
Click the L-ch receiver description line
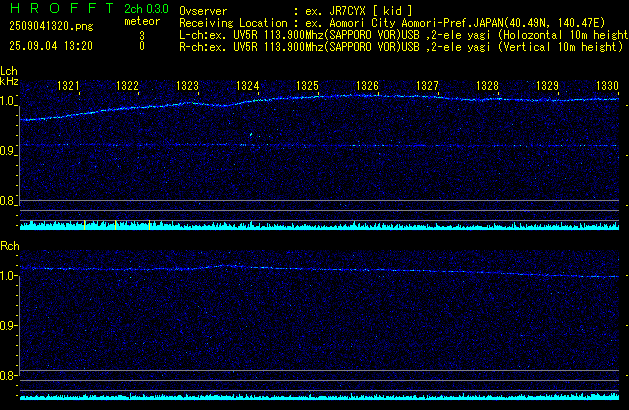(404, 35)
